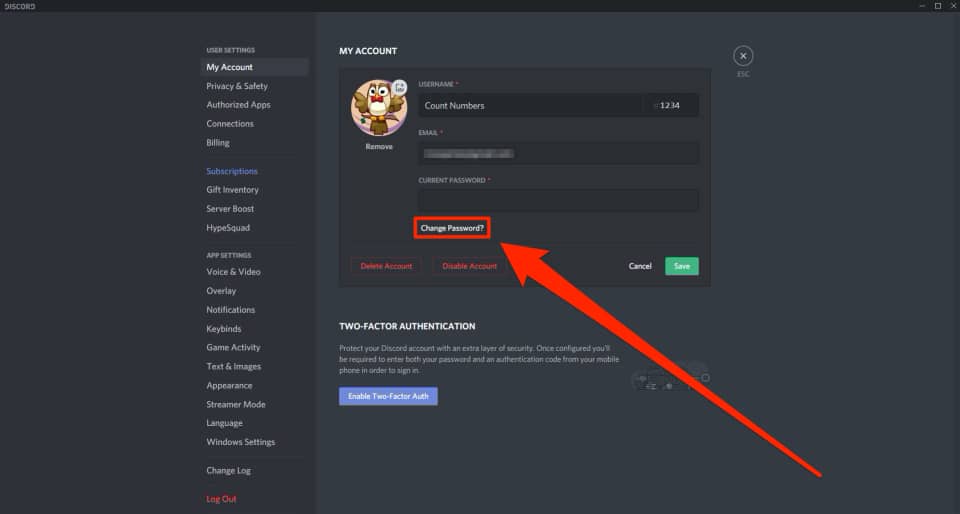This screenshot has width=960, height=514.
Task: Open My Account settings
Action: coord(254,67)
